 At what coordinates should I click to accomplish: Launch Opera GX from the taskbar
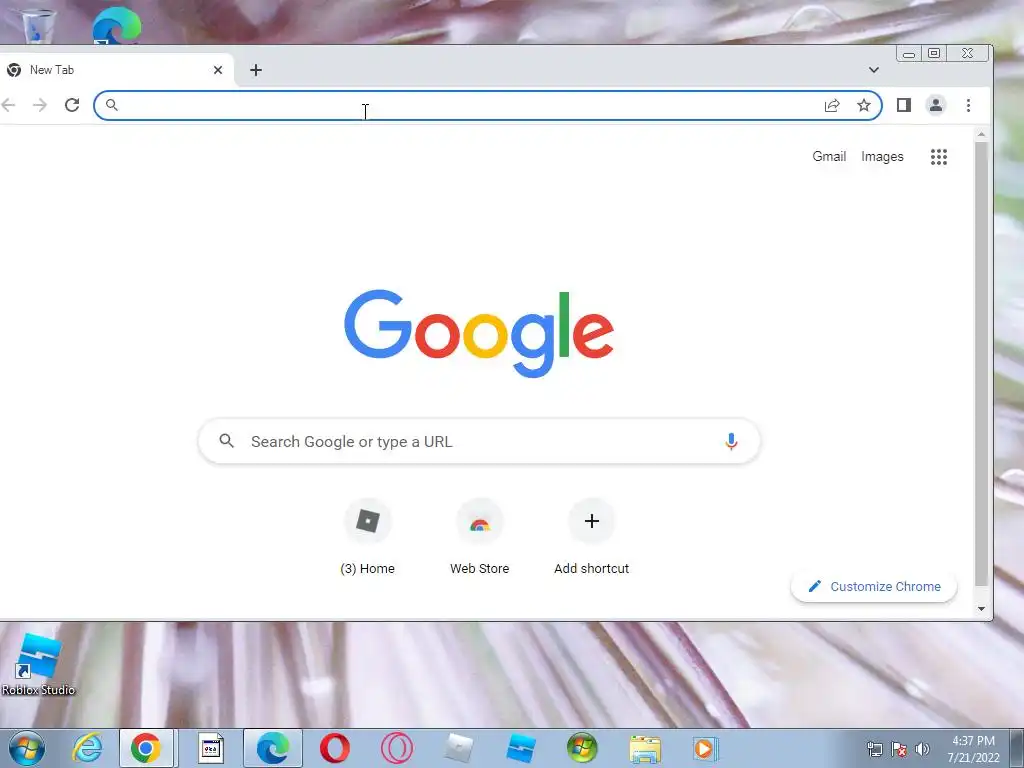point(396,748)
